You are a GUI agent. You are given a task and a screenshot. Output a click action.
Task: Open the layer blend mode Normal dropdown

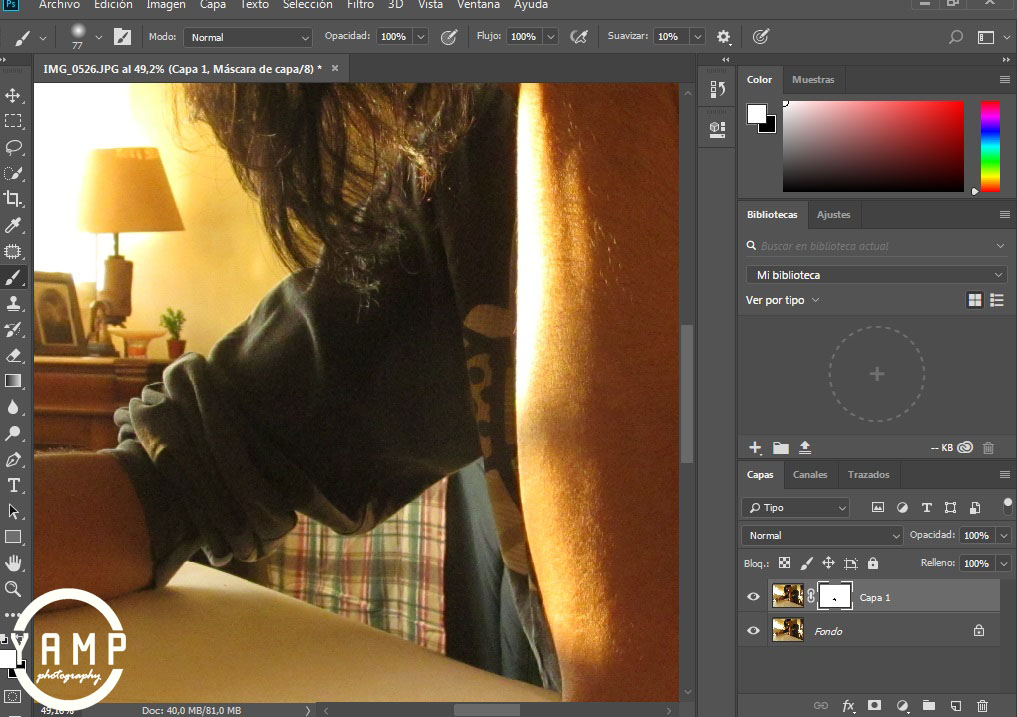pos(822,535)
